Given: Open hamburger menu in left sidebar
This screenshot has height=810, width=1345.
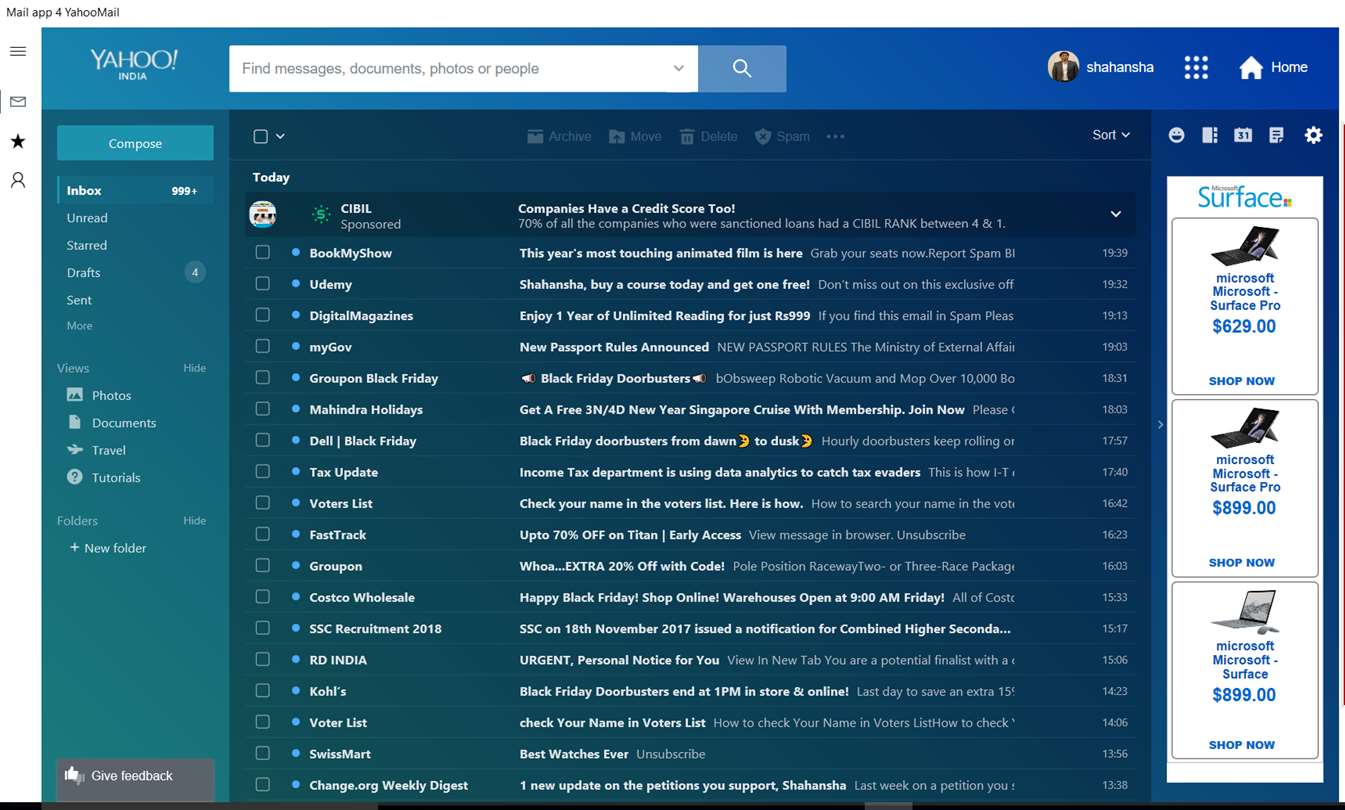Looking at the screenshot, I should click(x=18, y=51).
